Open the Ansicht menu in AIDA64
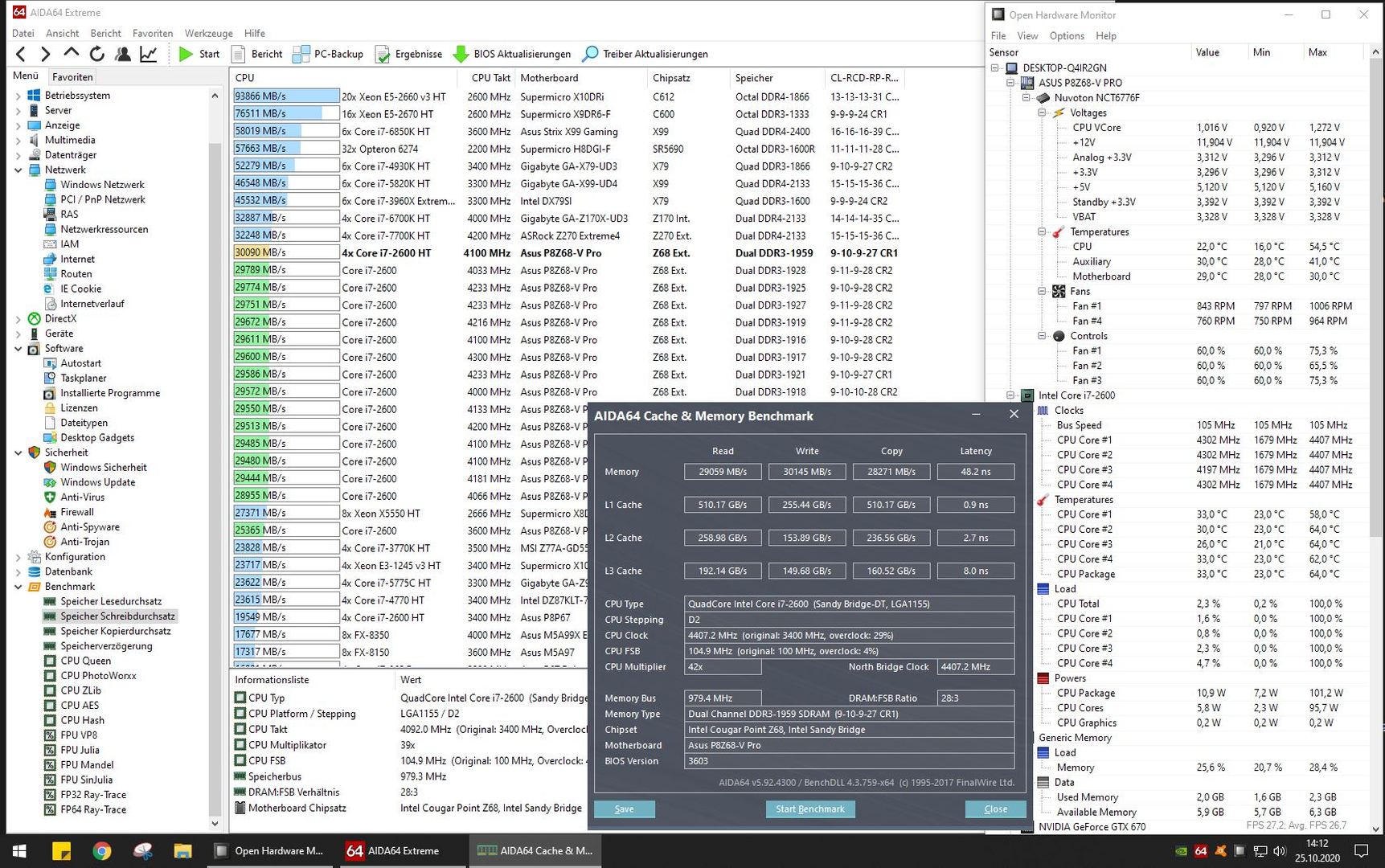1385x868 pixels. (x=62, y=33)
